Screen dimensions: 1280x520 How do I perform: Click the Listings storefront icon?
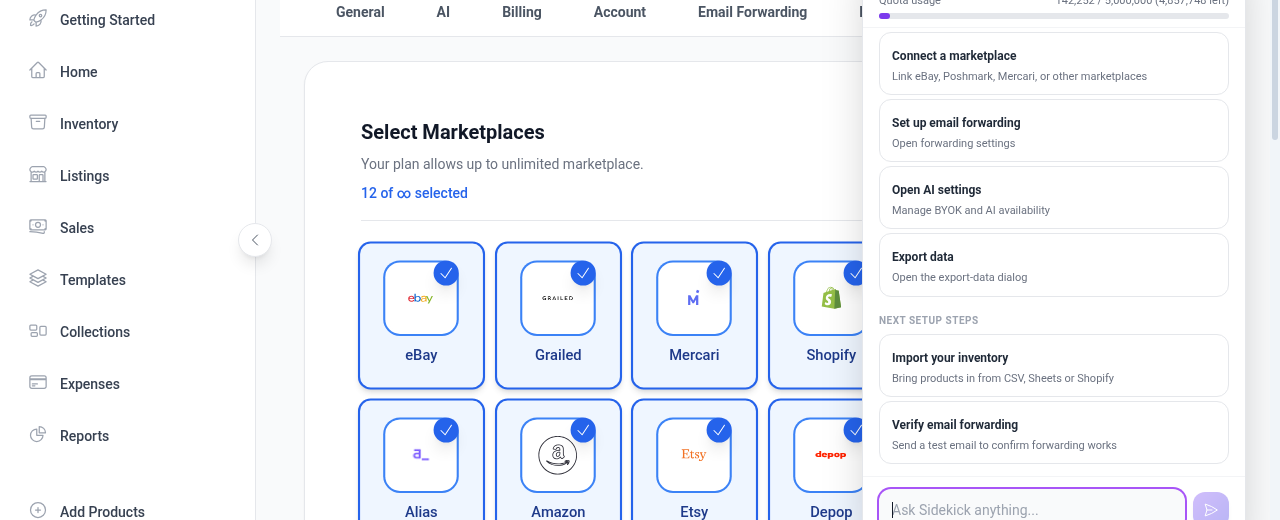[38, 175]
